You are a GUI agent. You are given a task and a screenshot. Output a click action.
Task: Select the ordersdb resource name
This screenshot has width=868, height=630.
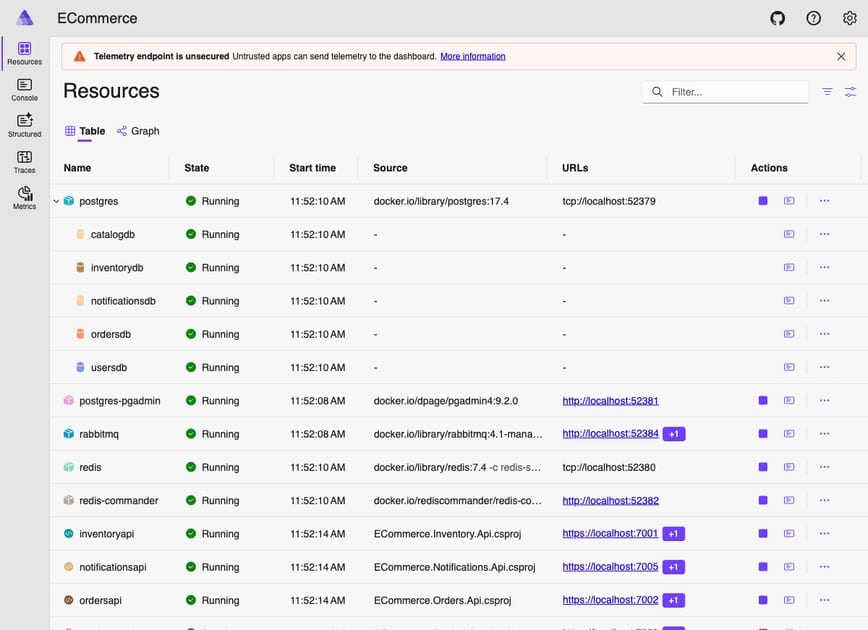tap(111, 334)
